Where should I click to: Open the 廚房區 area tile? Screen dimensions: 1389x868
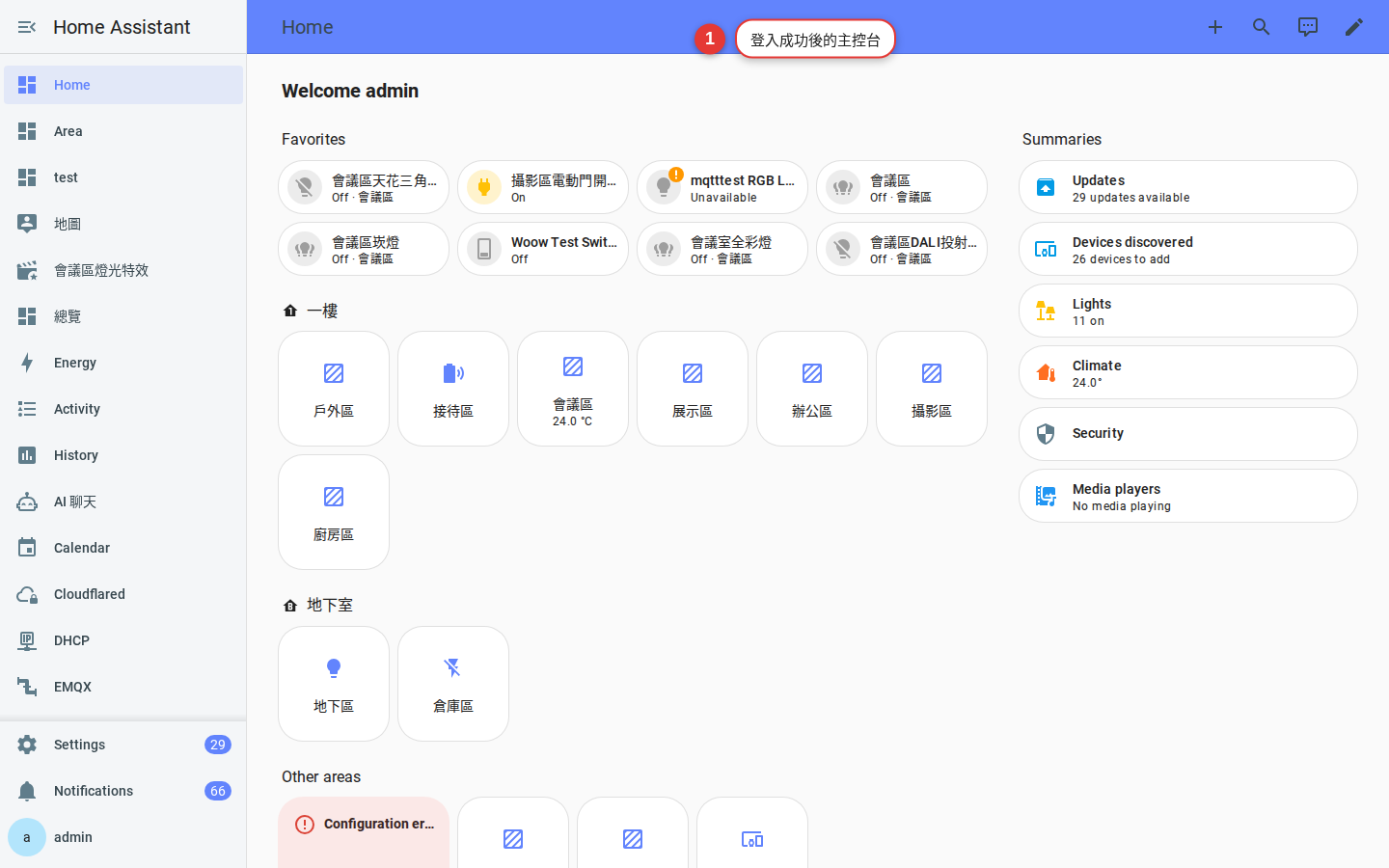[334, 512]
